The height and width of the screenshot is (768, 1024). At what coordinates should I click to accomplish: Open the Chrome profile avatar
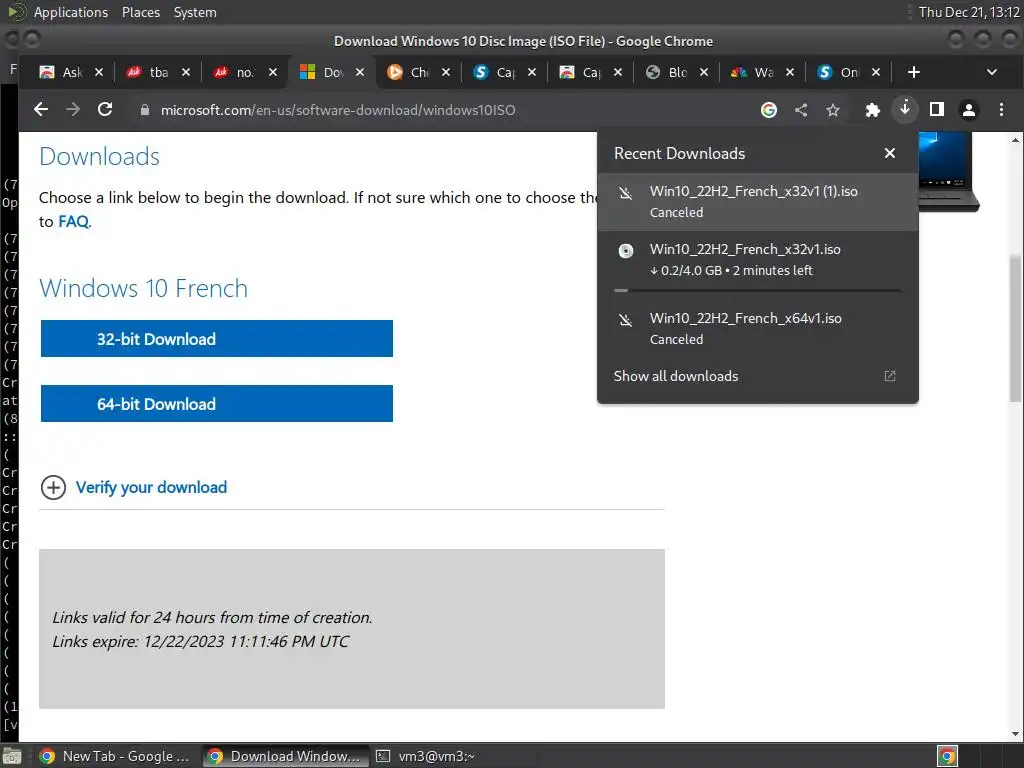(x=968, y=110)
